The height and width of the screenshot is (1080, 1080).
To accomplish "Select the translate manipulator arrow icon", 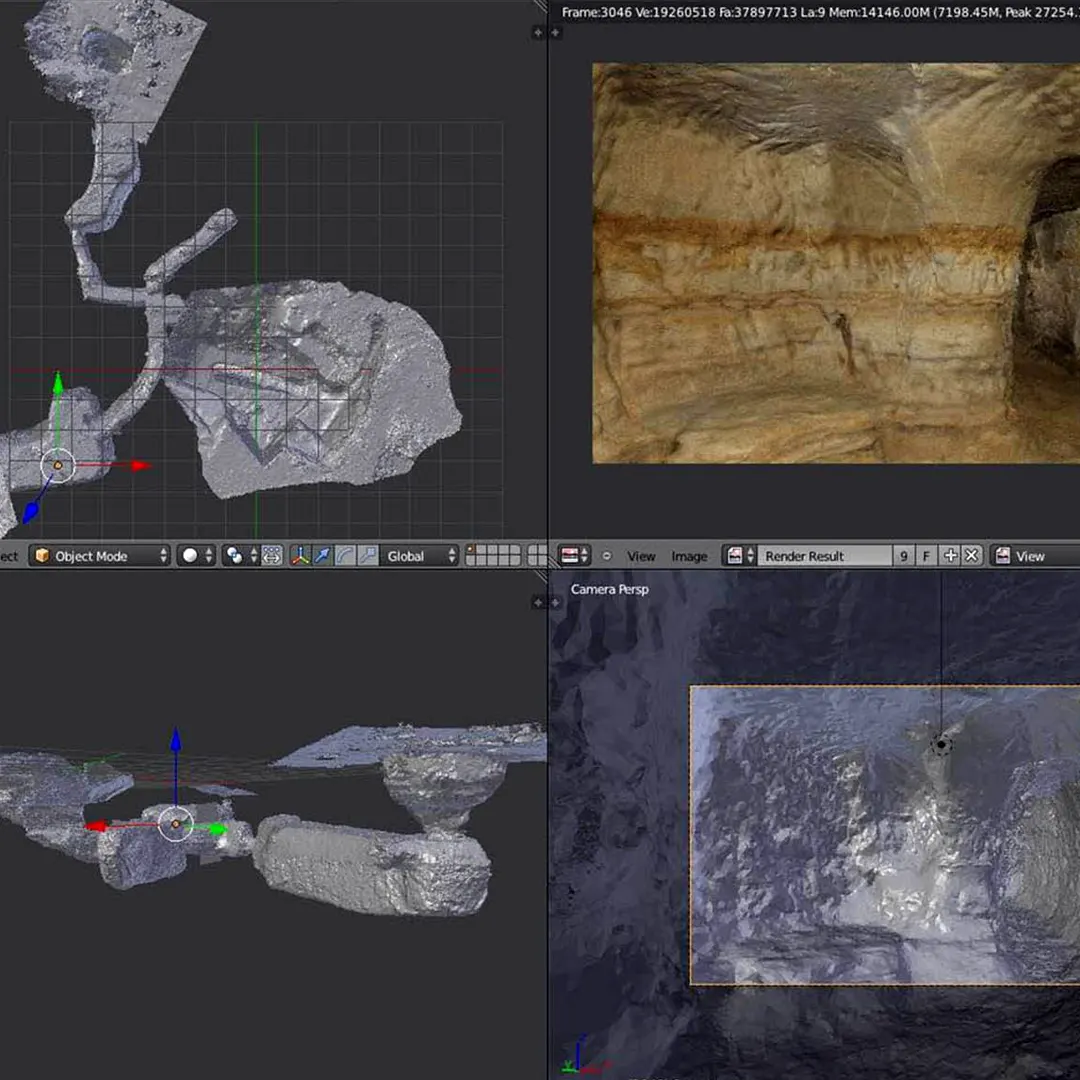I will pos(322,556).
